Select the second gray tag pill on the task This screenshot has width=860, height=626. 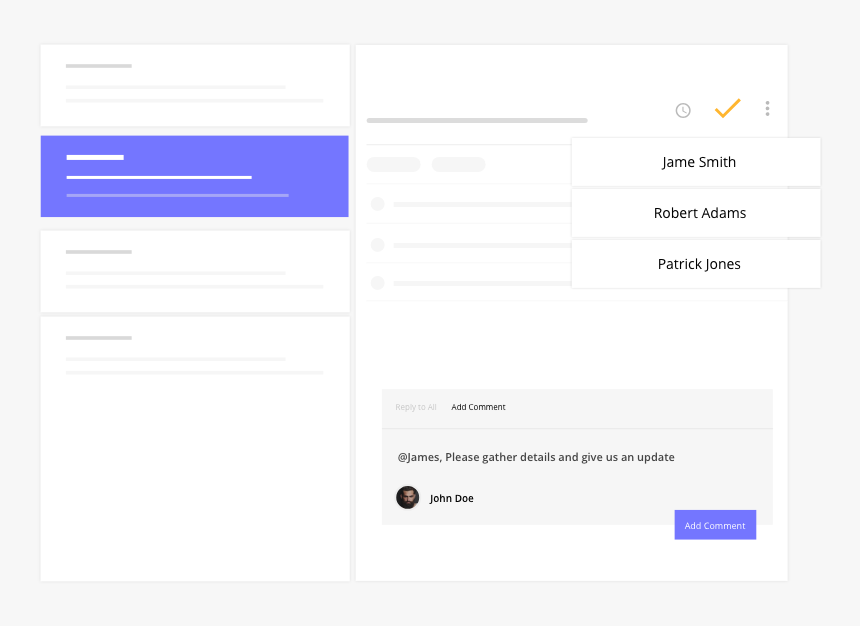tap(458, 163)
